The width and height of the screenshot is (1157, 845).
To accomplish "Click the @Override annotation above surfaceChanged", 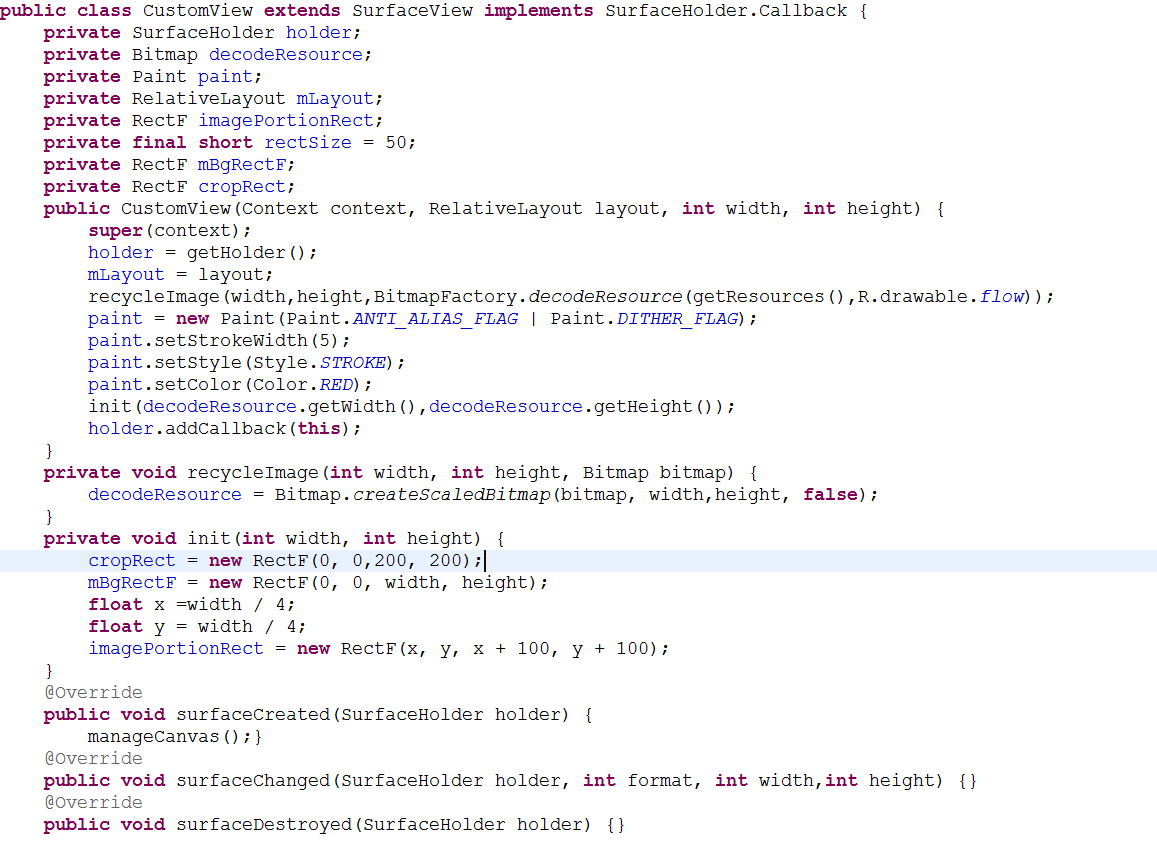I will tap(93, 759).
